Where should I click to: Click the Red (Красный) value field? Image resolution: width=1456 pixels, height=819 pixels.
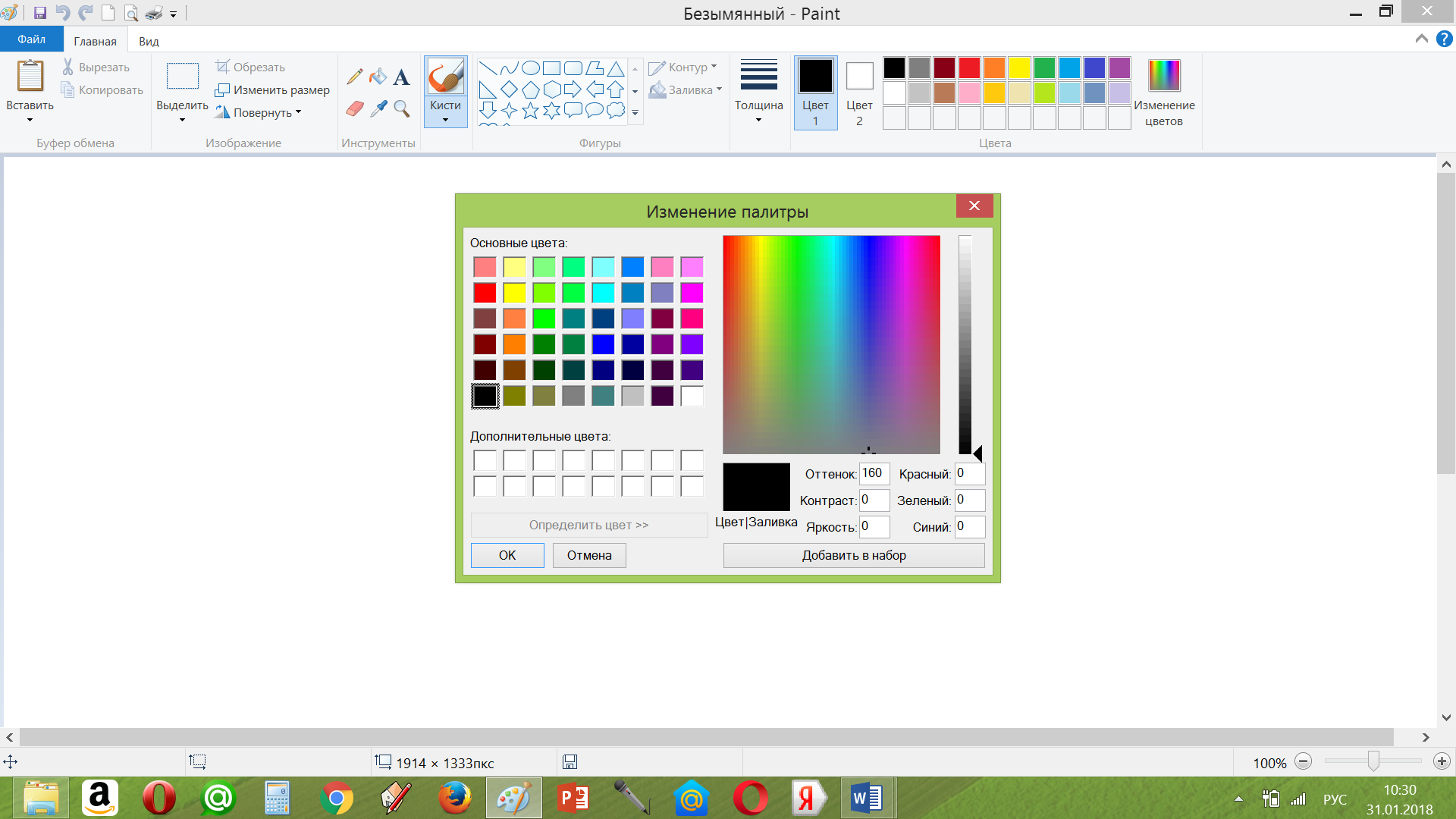[970, 473]
